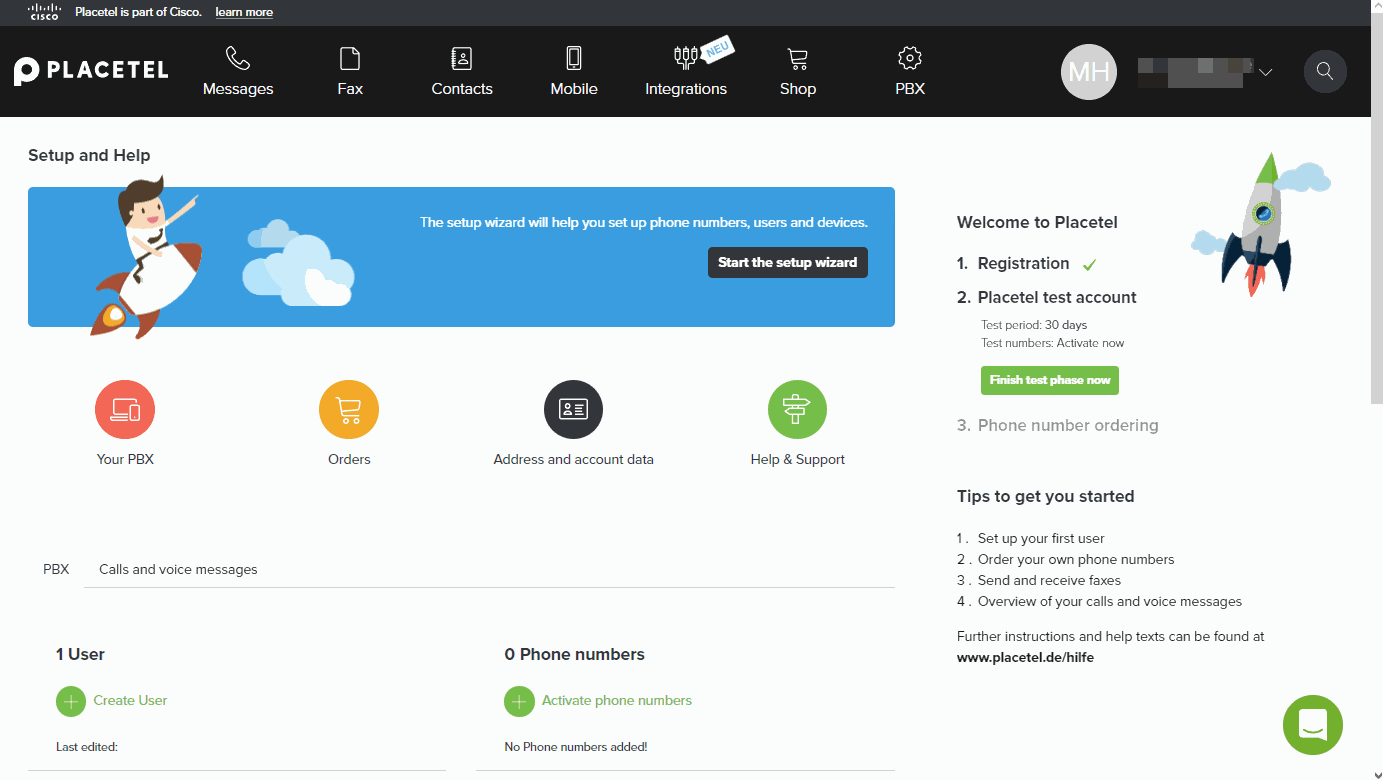Open Shop via the shopping cart icon
1383x780 pixels.
tap(798, 58)
